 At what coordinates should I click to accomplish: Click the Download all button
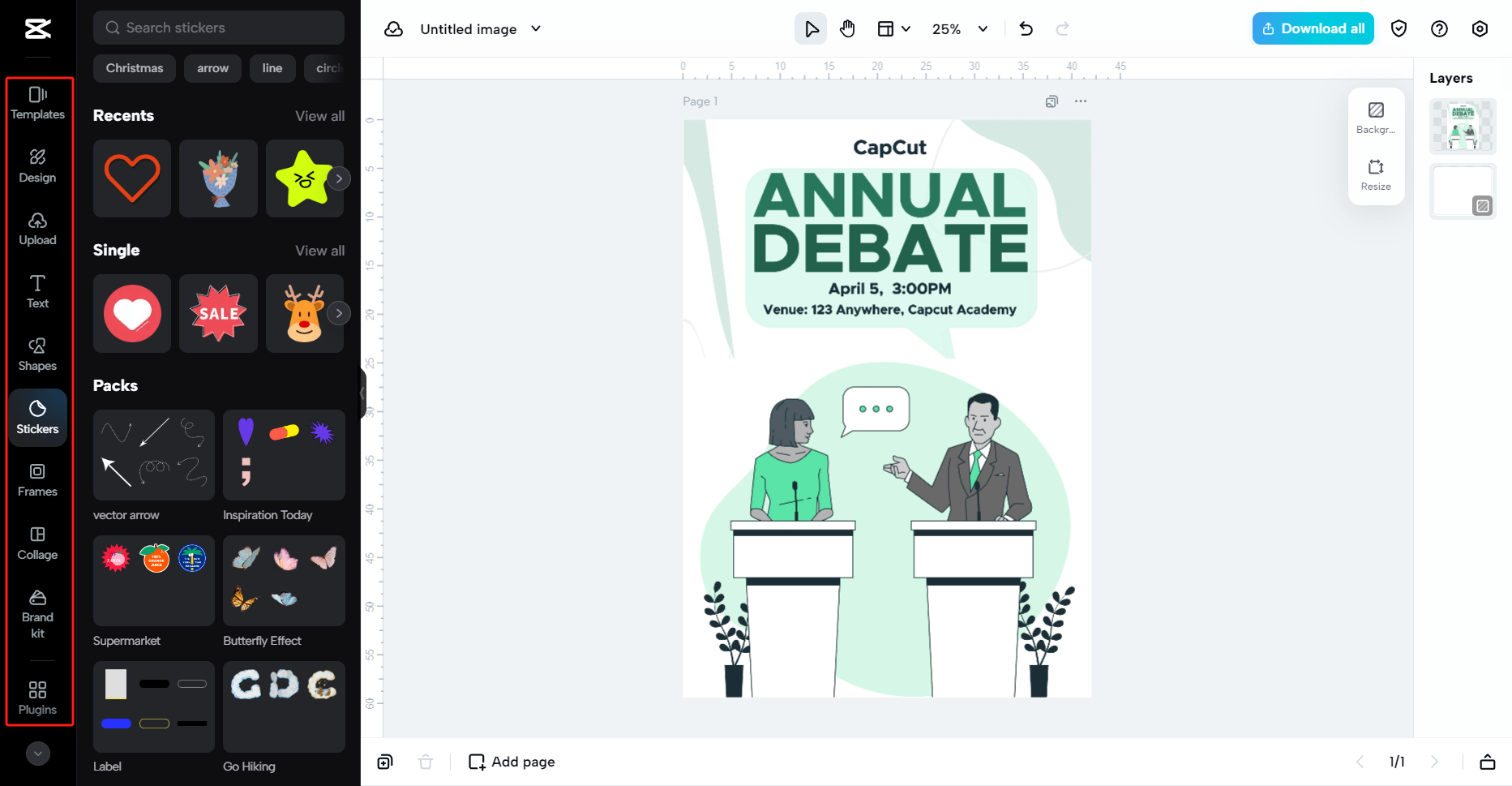[x=1313, y=28]
